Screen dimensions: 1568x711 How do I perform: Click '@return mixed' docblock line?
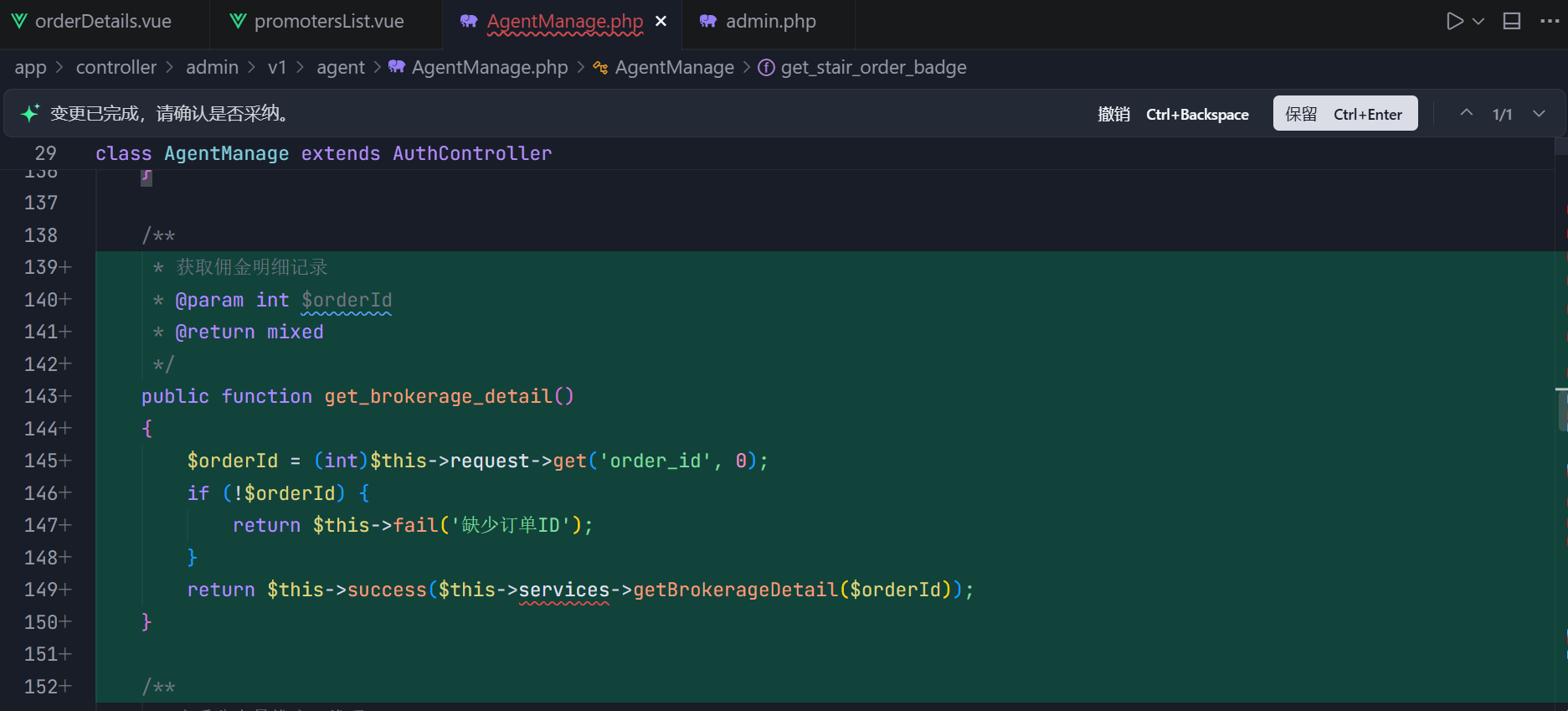click(x=249, y=332)
